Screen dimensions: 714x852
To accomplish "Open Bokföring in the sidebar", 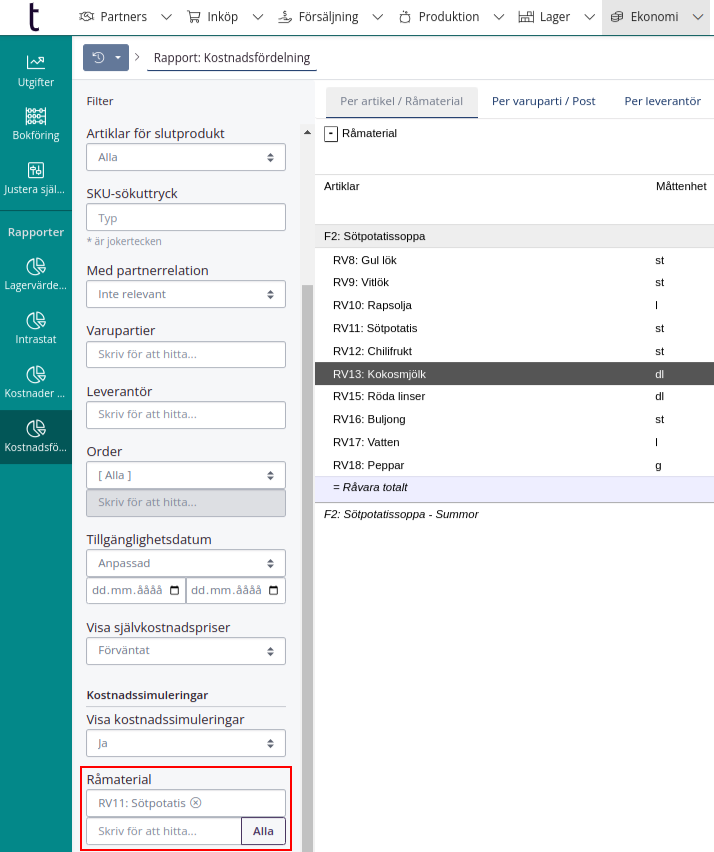I will click(x=36, y=123).
